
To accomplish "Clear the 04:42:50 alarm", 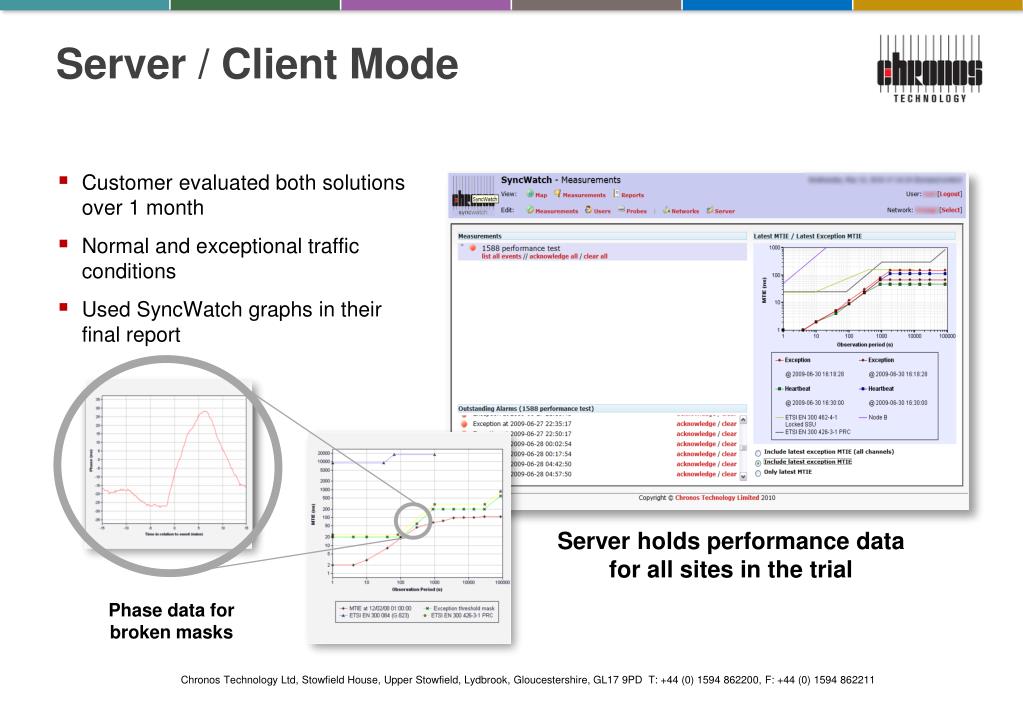I will pyautogui.click(x=729, y=464).
